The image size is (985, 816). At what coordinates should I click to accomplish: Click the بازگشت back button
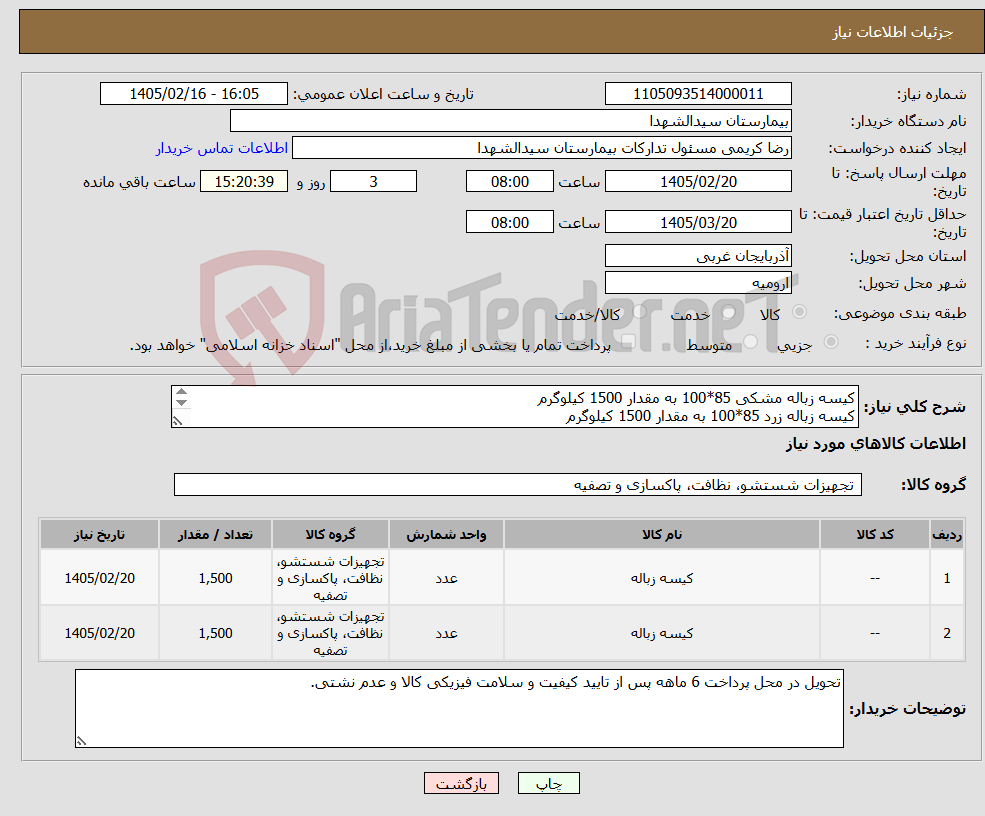pyautogui.click(x=461, y=783)
